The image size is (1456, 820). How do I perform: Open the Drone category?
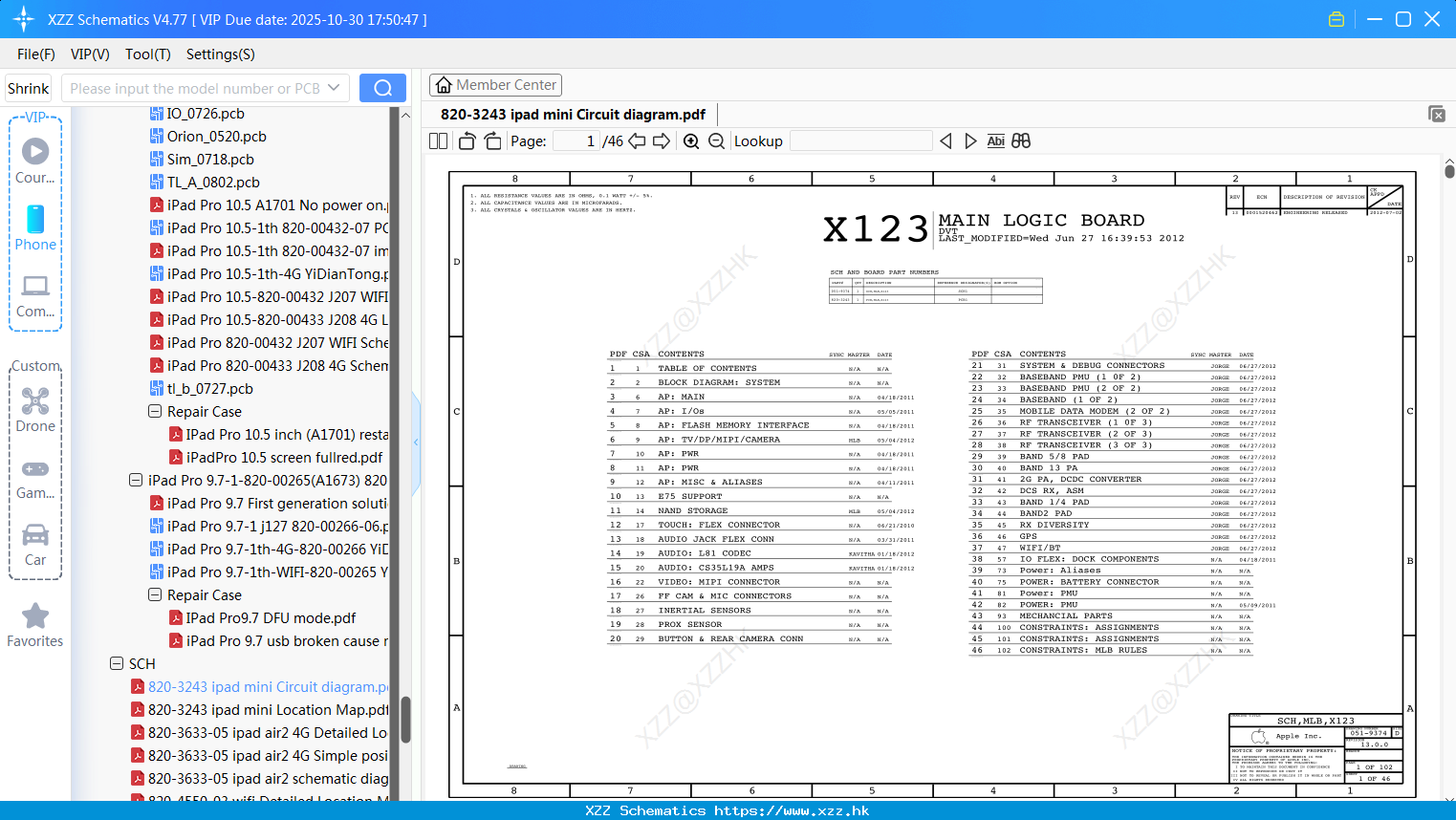pos(35,410)
